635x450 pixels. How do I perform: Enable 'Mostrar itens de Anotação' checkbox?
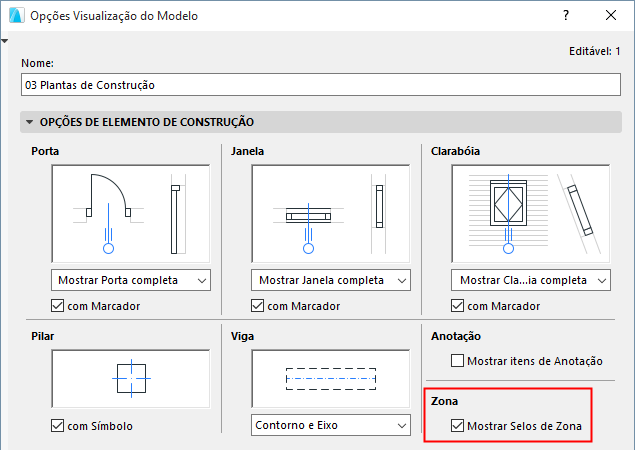(458, 361)
